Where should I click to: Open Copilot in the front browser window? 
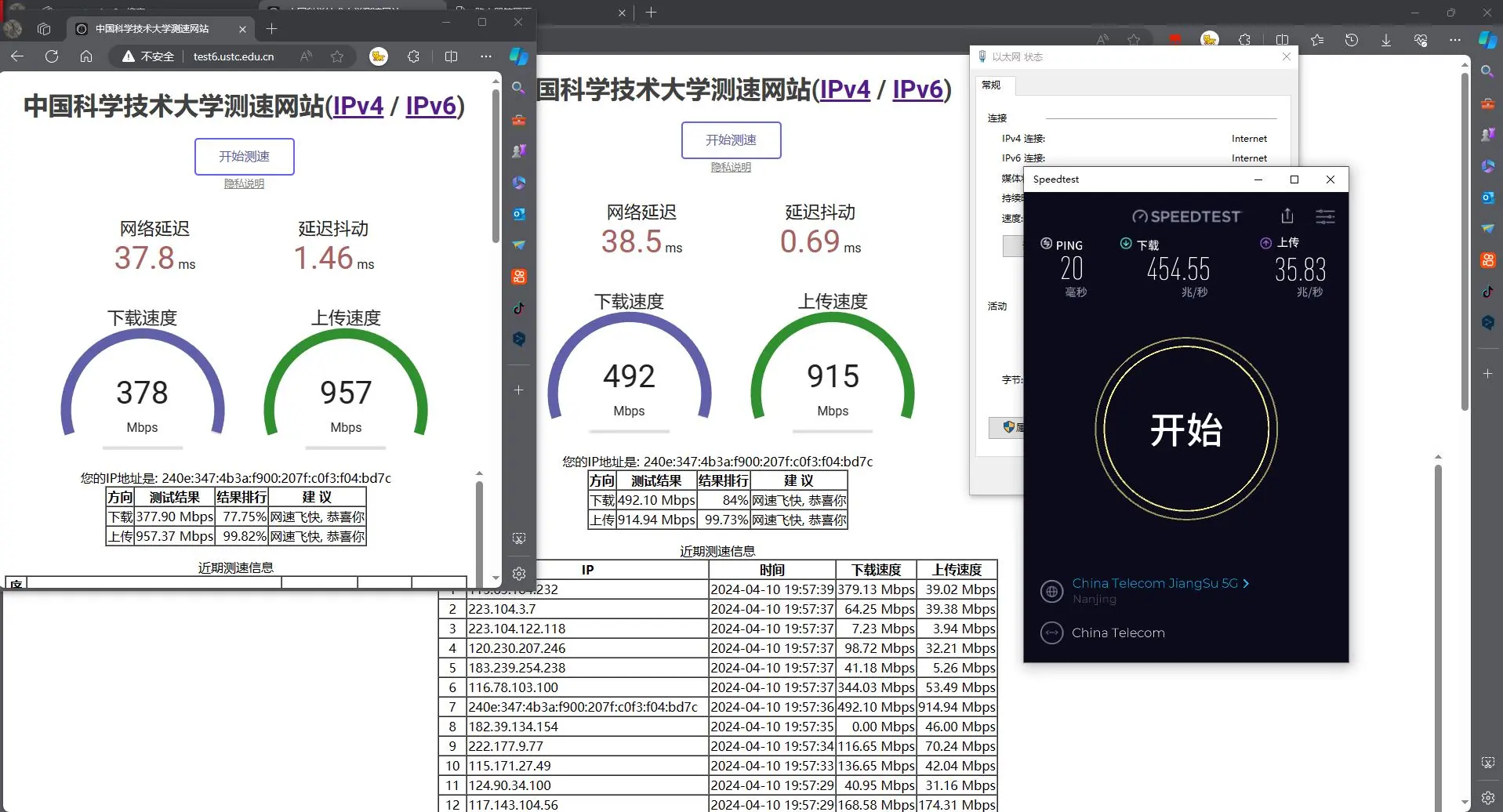(x=518, y=56)
